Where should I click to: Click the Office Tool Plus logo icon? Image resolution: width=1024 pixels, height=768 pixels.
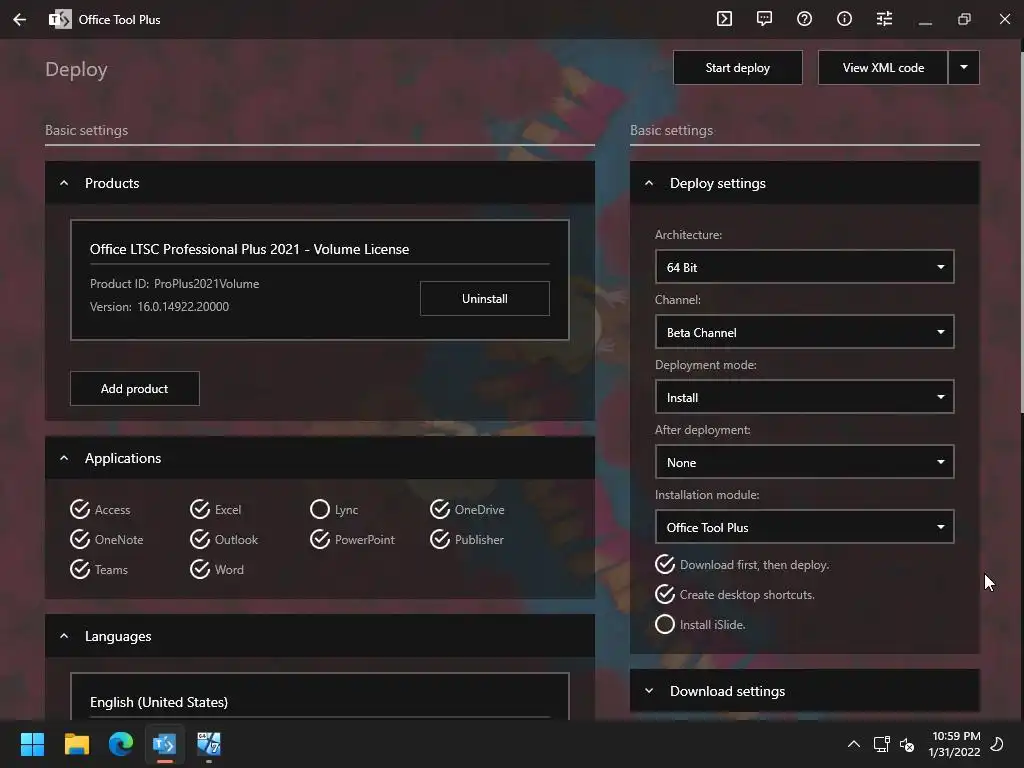click(x=60, y=20)
